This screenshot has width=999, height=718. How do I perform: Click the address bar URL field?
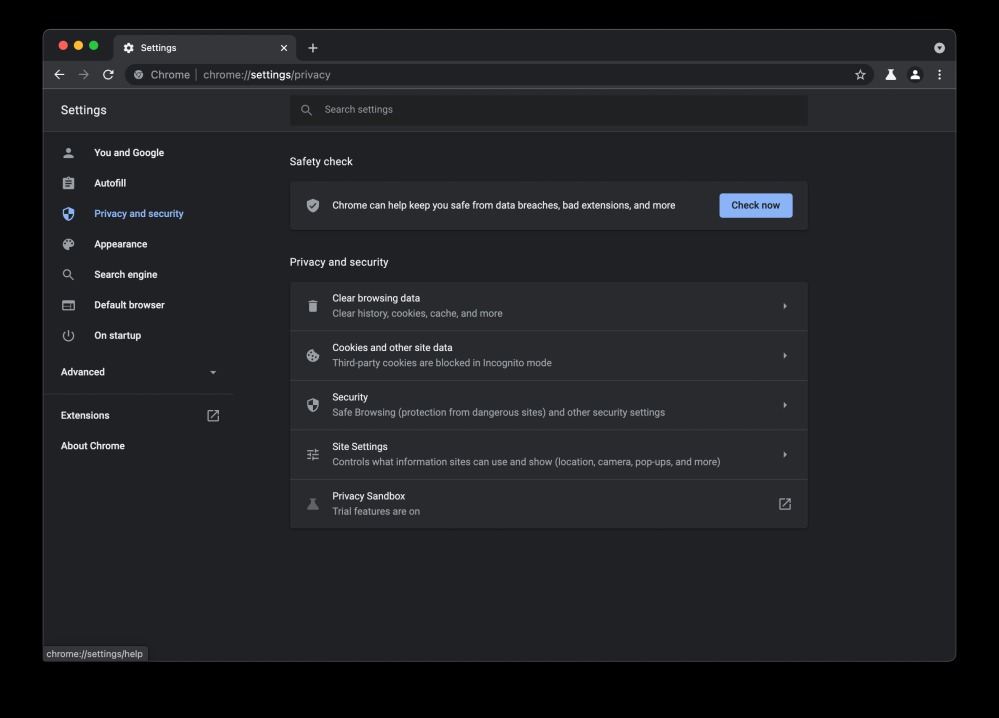point(500,75)
